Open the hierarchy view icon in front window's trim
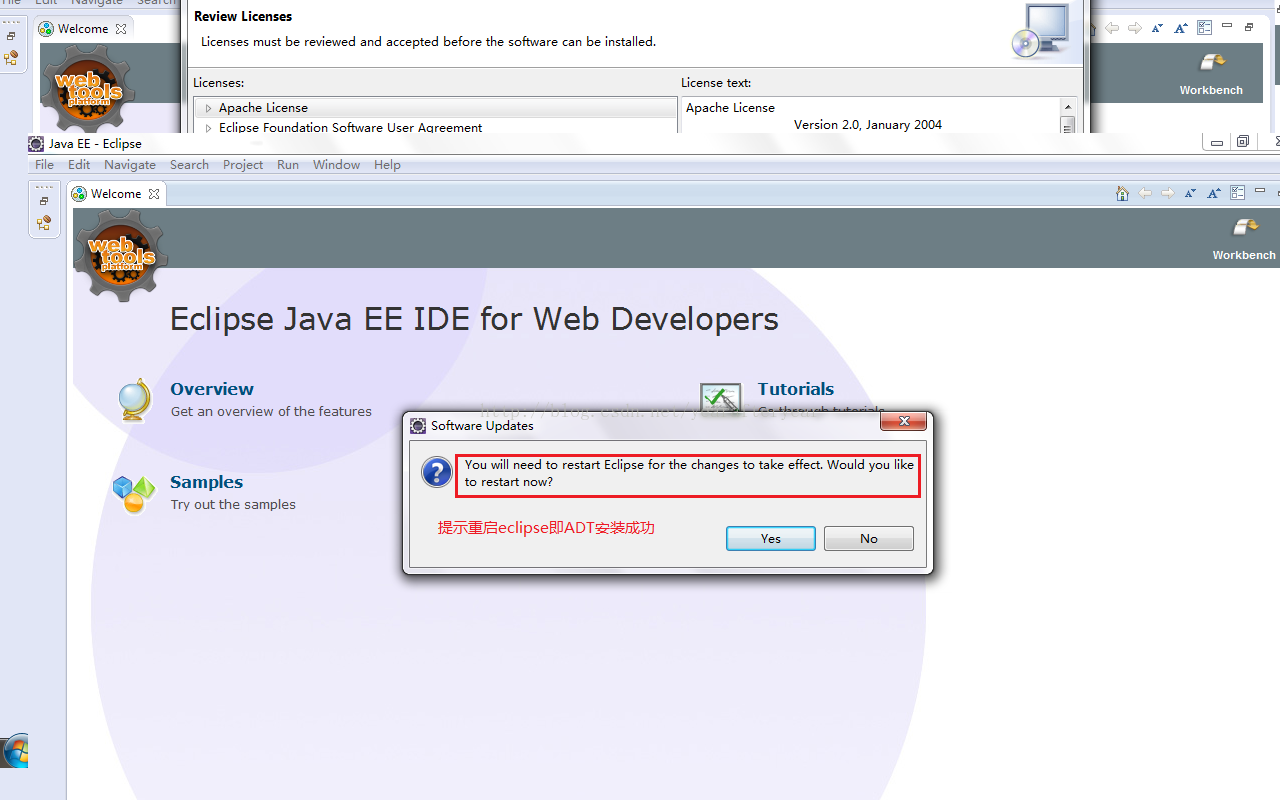Viewport: 1280px width, 800px height. point(44,223)
